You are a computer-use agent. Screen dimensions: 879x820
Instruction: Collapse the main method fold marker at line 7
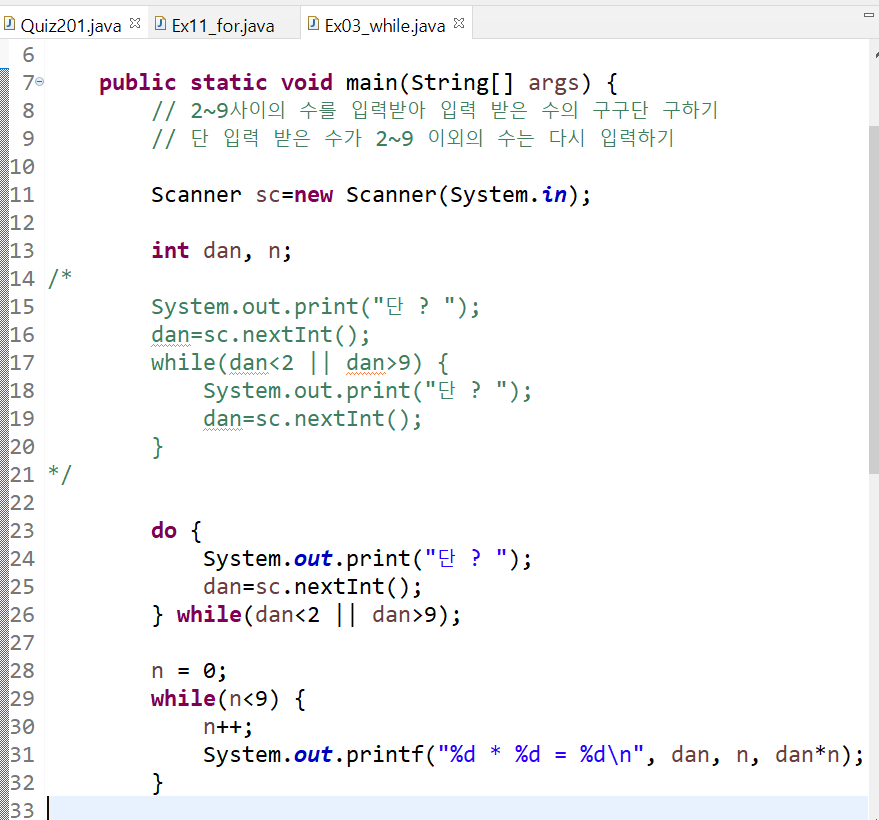40,82
